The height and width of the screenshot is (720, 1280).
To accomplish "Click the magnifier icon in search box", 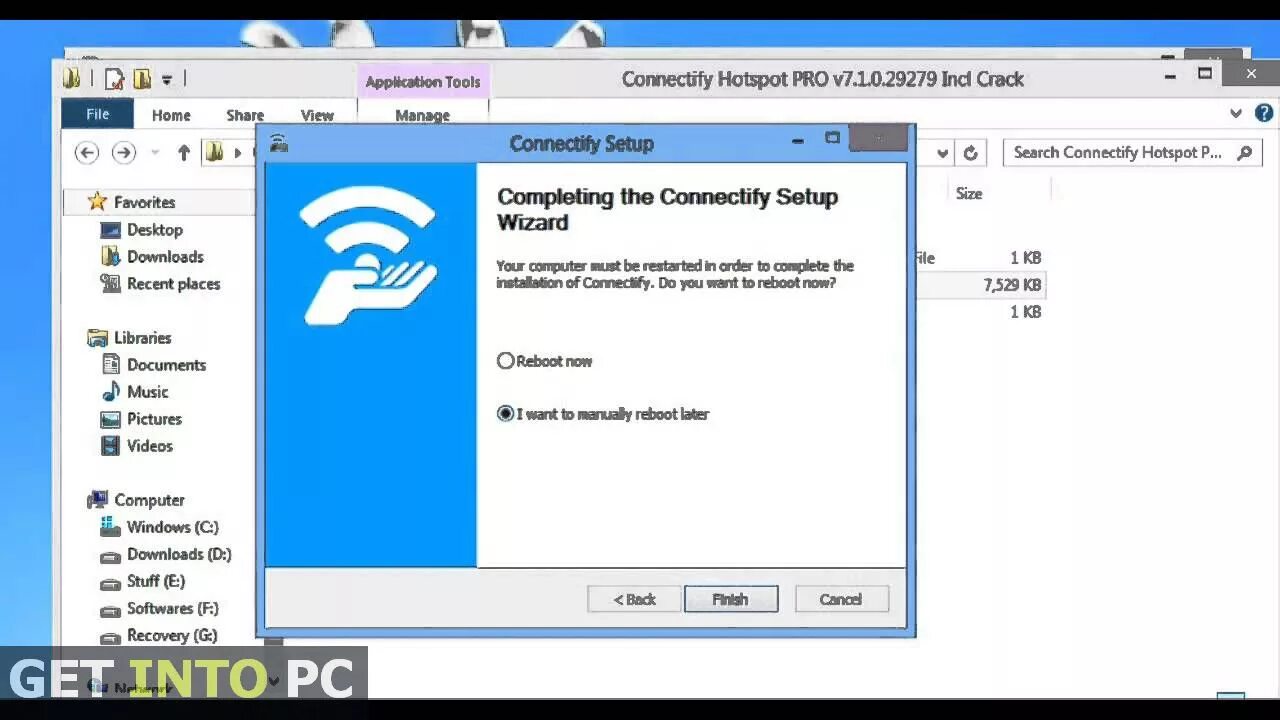I will coord(1244,153).
